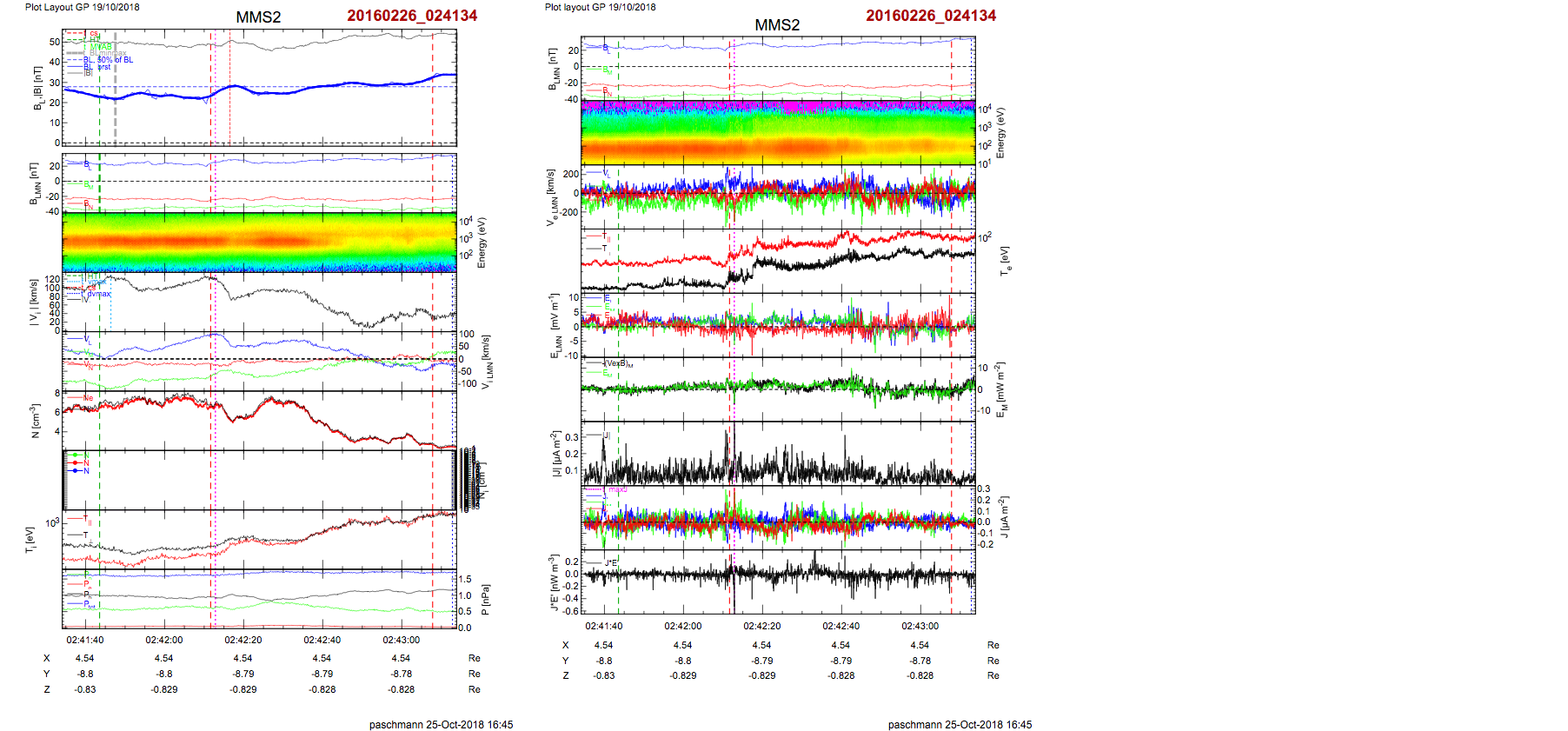Click the J*E [nW m⁻³] axis label

point(553,582)
